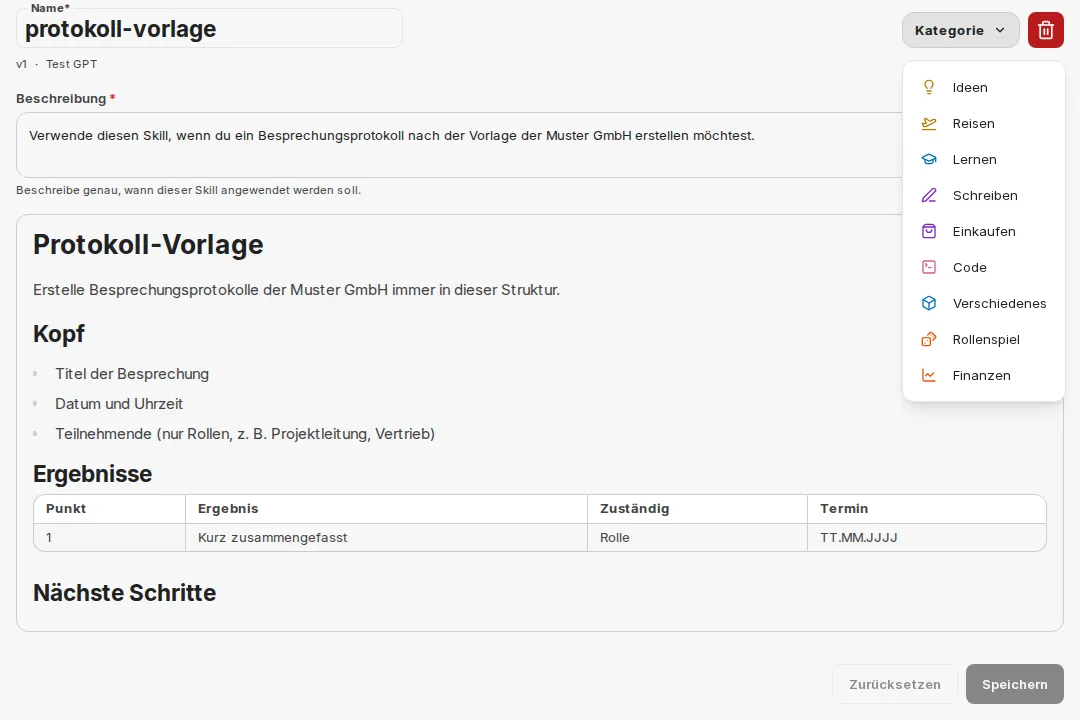Screen dimensions: 1080x720
Task: Select Code category entry
Action: 984,267
